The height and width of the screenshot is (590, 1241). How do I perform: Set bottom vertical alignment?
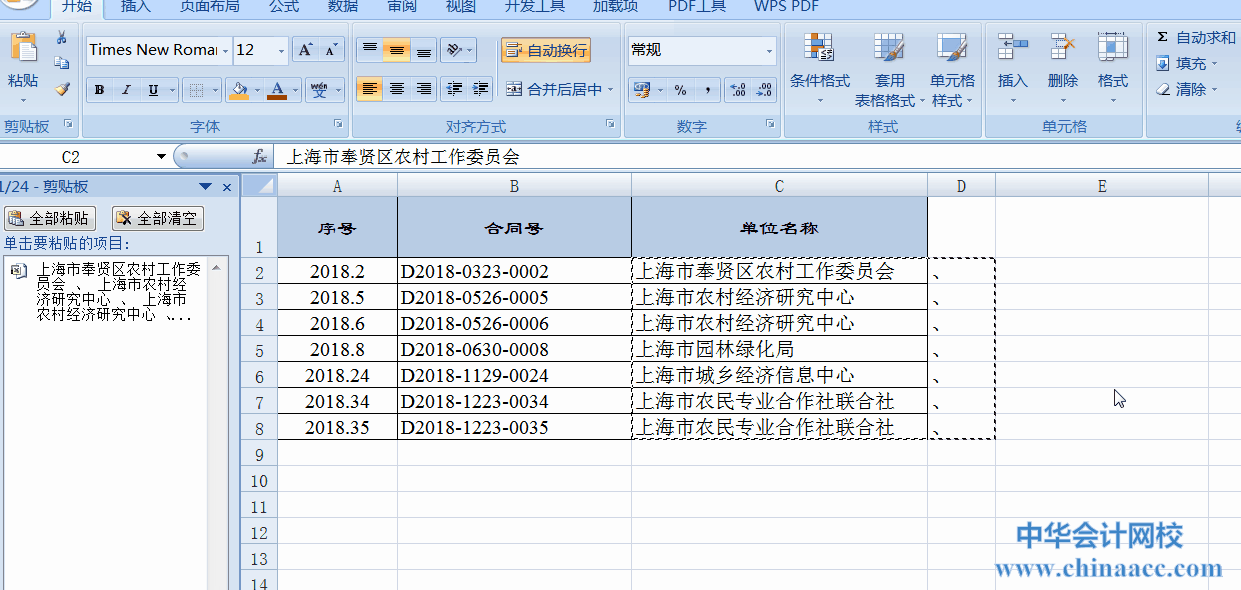click(x=424, y=49)
